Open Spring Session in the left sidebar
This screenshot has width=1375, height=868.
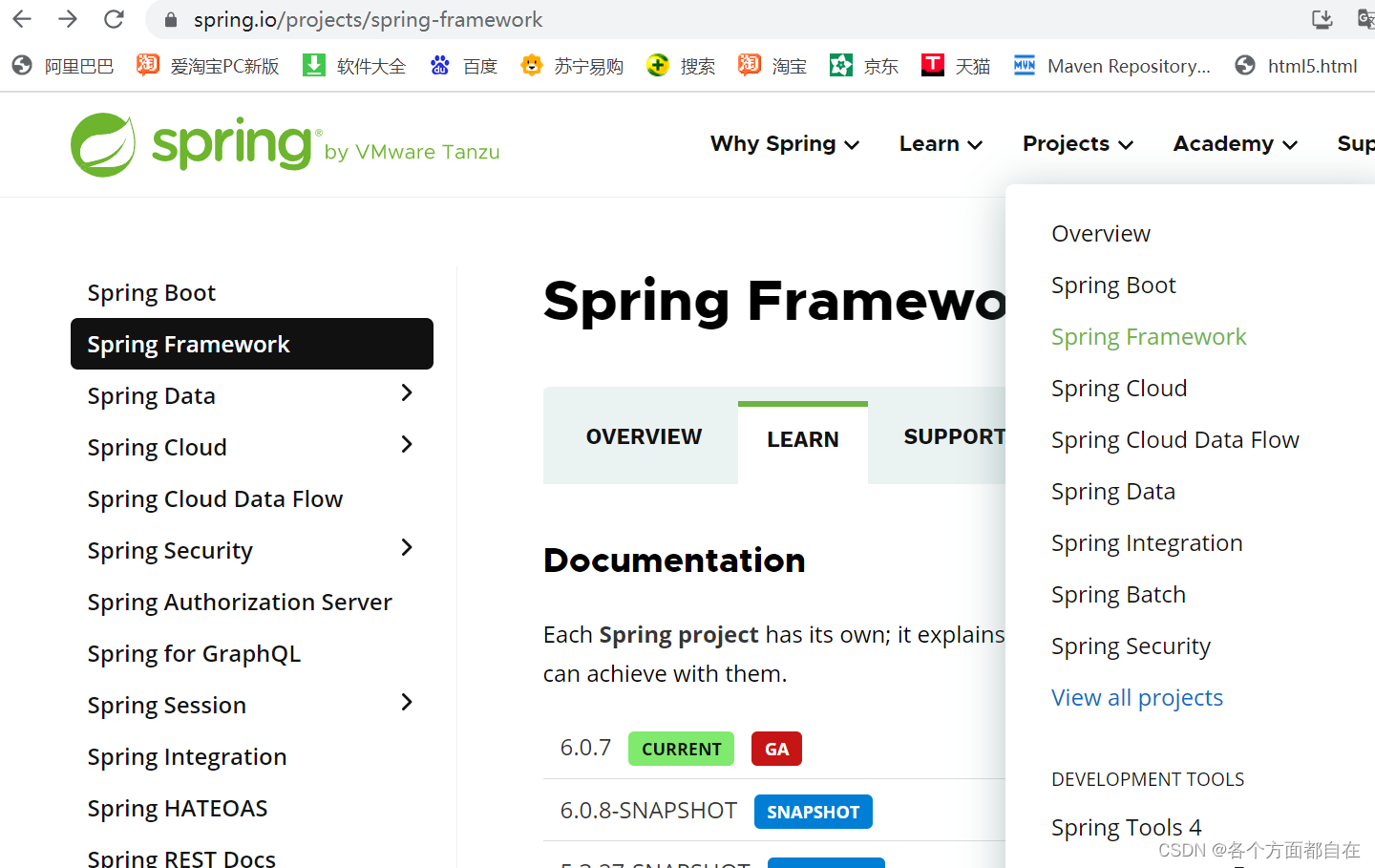167,706
